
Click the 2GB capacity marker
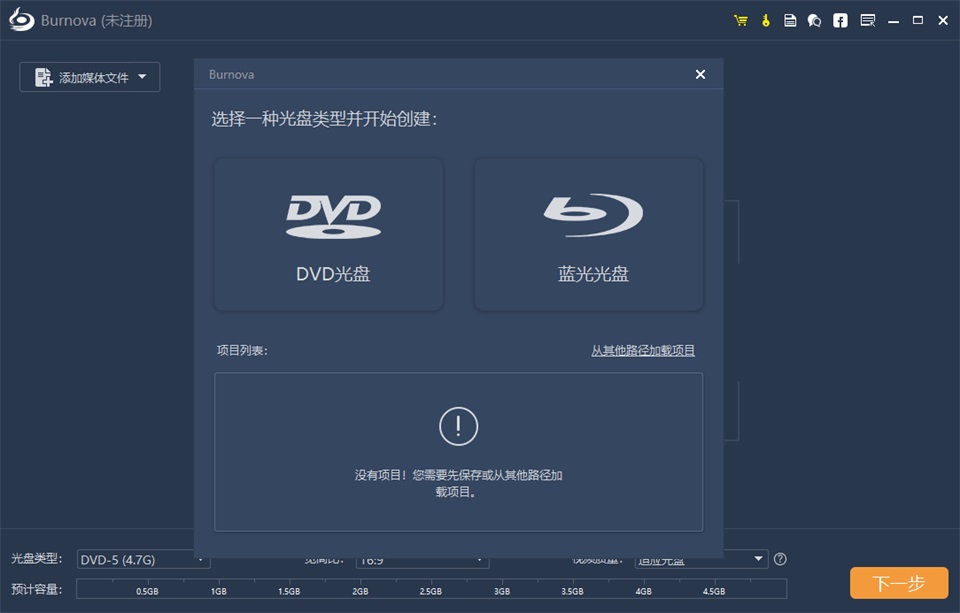pos(360,591)
